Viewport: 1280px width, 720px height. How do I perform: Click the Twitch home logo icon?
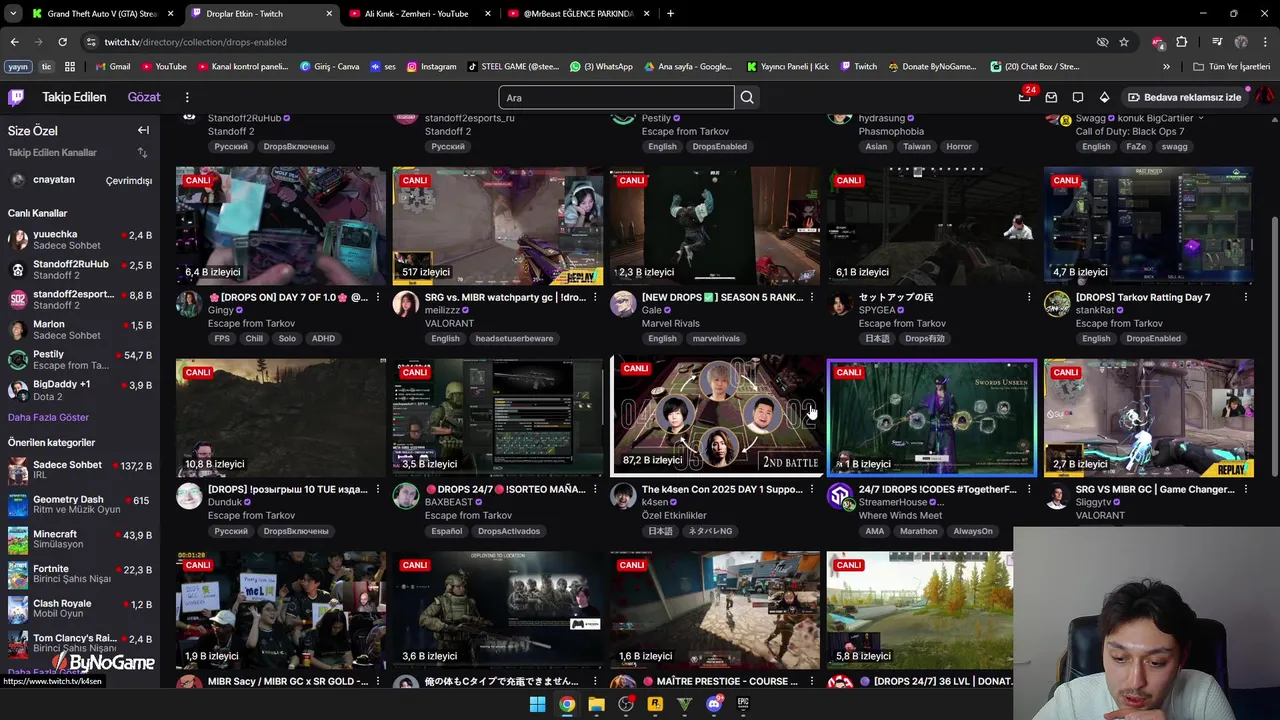pos(16,97)
